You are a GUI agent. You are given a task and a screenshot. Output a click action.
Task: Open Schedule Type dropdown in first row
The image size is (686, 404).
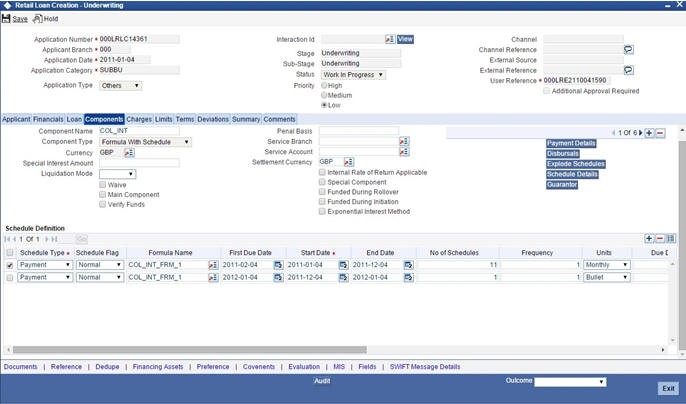pyautogui.click(x=45, y=265)
